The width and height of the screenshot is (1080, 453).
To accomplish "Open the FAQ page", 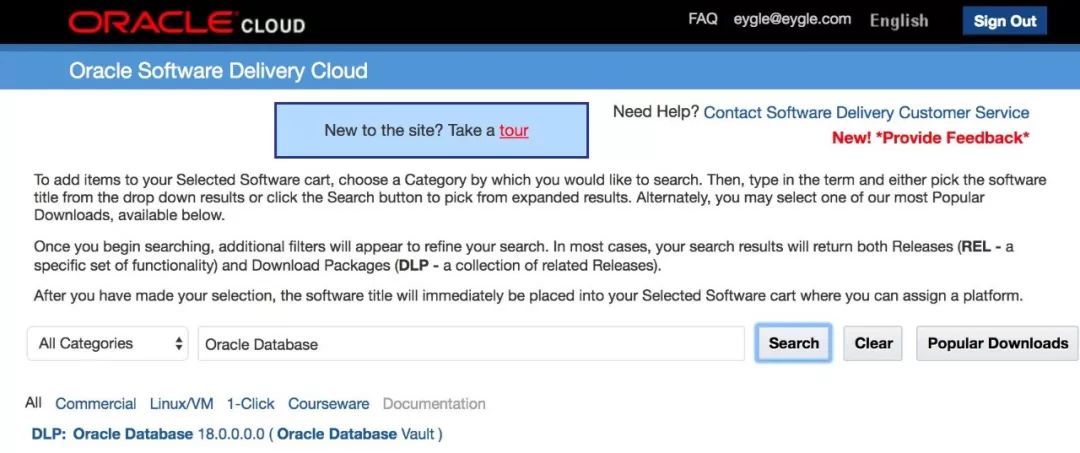I will point(703,19).
